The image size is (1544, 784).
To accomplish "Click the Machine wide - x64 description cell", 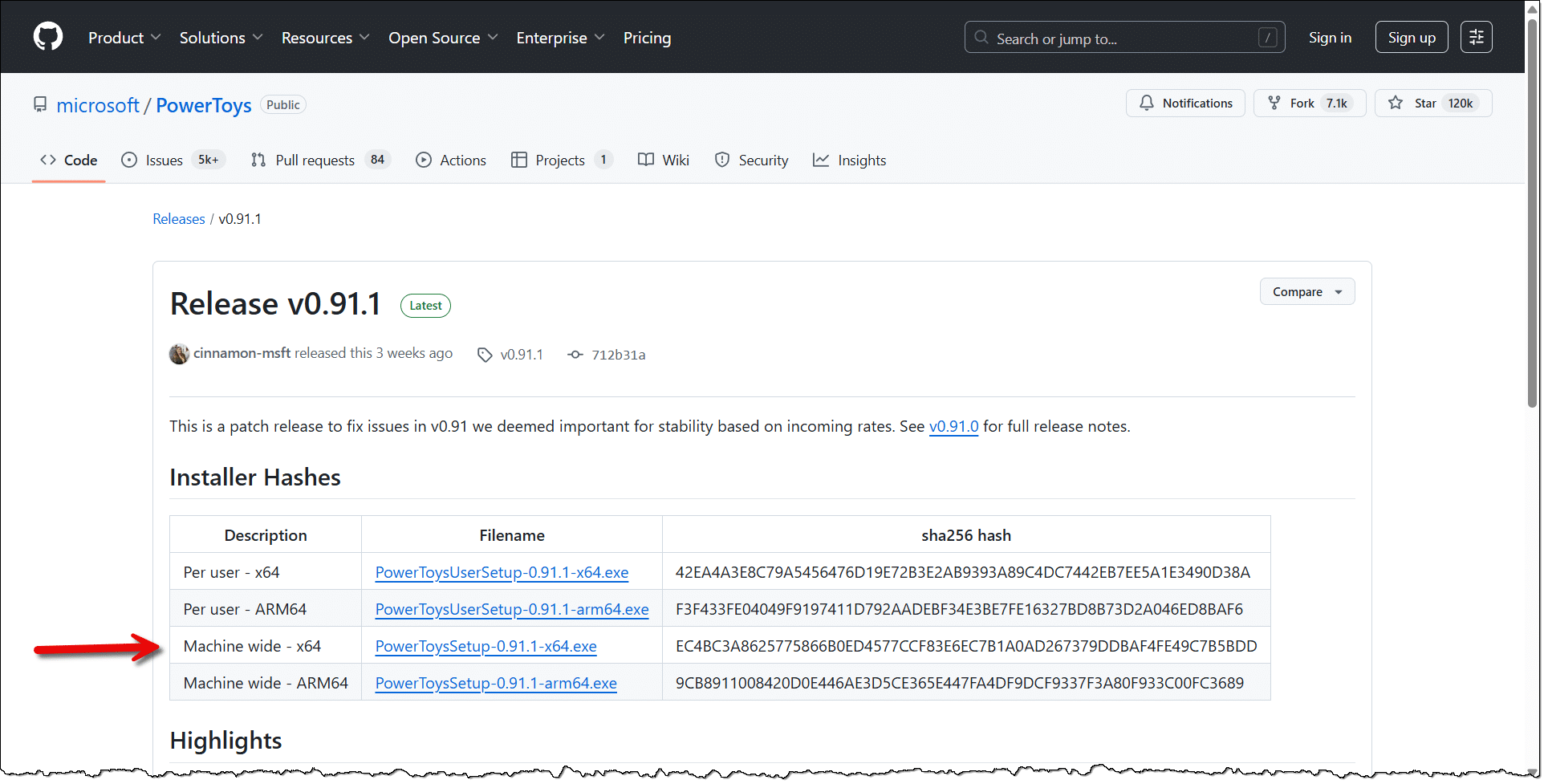I will (266, 645).
